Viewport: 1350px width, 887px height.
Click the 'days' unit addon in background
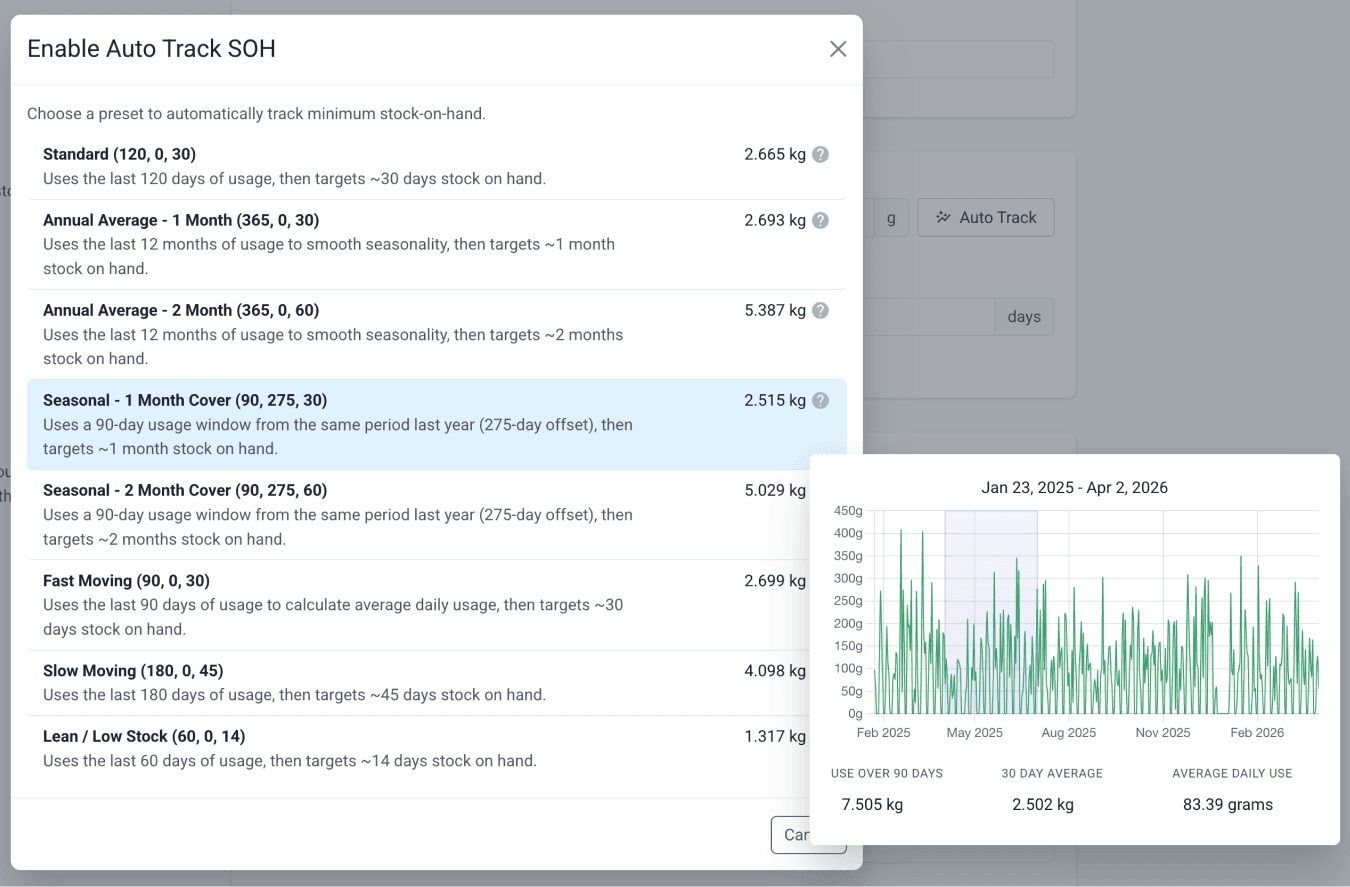[1024, 317]
